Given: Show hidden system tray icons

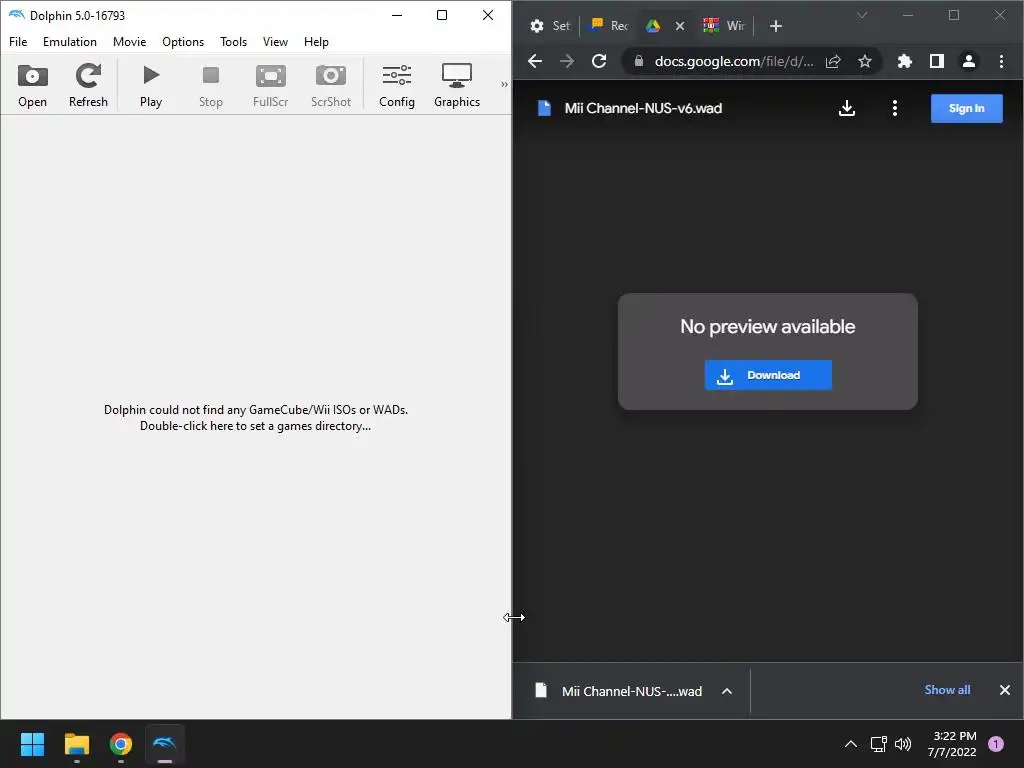Looking at the screenshot, I should click(x=850, y=744).
